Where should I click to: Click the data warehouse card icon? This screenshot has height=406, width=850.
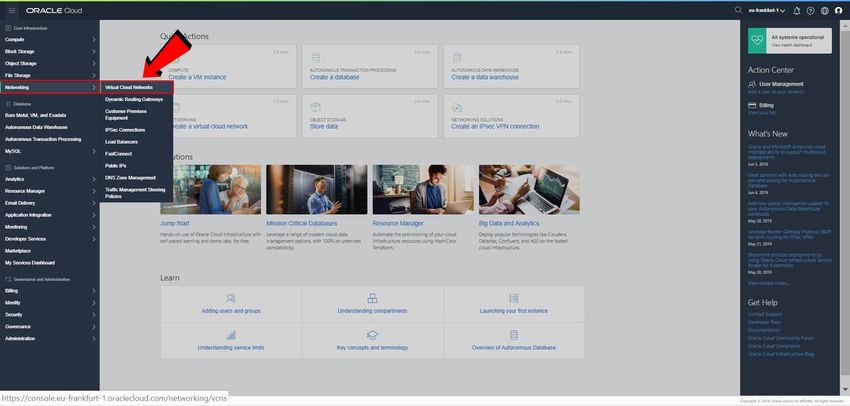tap(457, 57)
